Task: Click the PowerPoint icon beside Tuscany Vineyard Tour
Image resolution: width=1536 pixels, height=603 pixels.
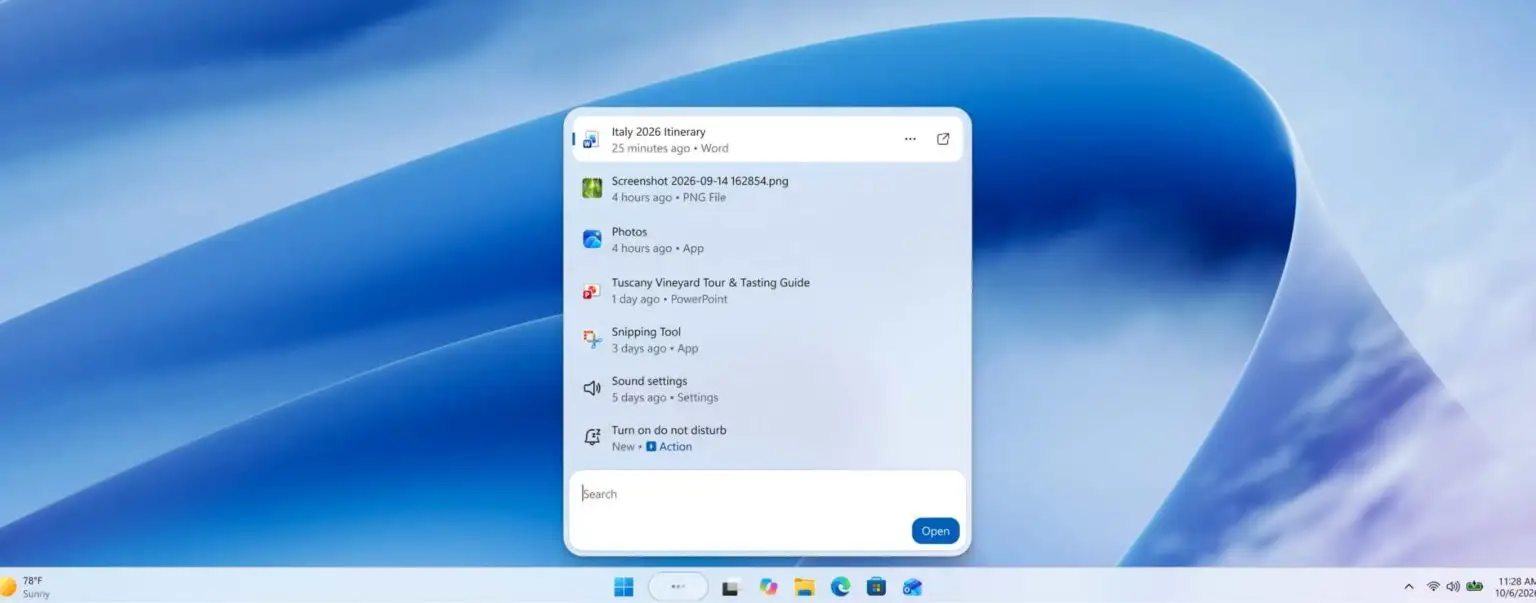Action: [x=592, y=291]
